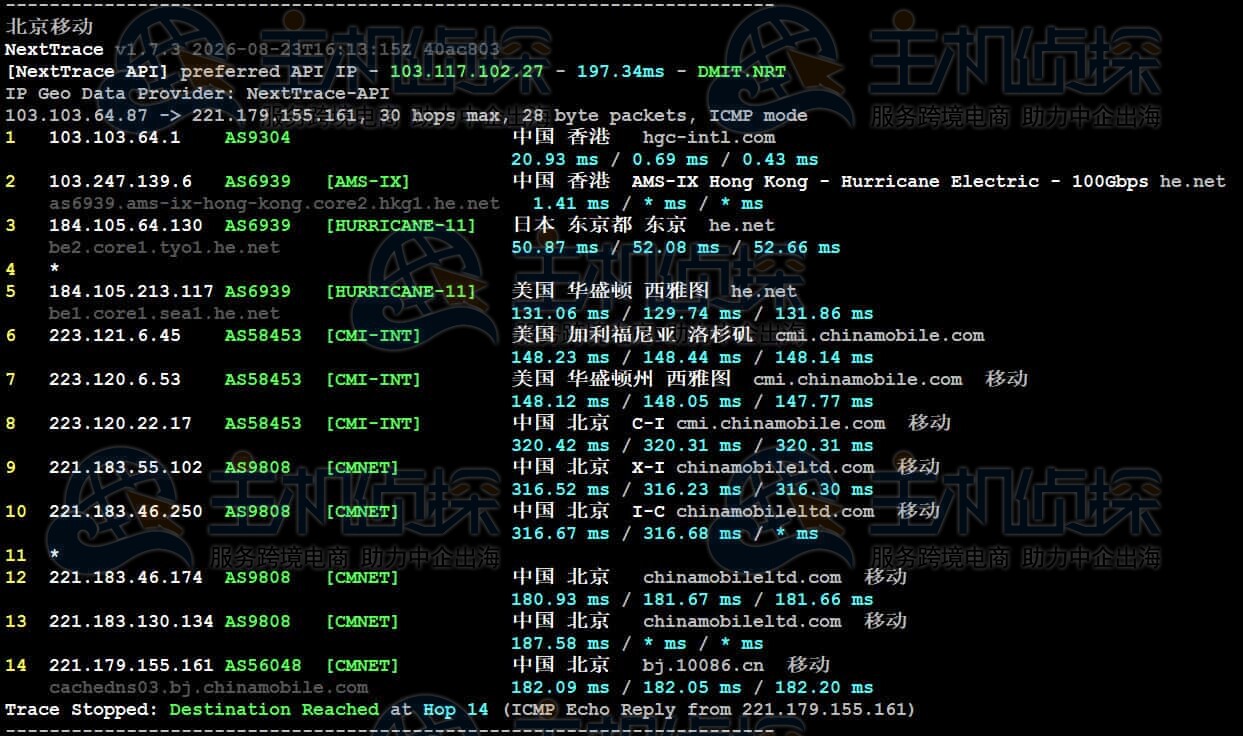
Task: Click the hostname be1.core1.sea1.he.net
Action: click(x=164, y=313)
